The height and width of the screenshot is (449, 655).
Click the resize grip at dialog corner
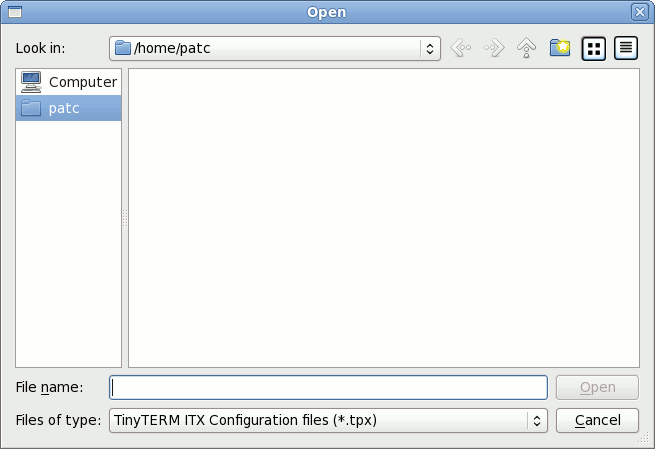point(645,439)
